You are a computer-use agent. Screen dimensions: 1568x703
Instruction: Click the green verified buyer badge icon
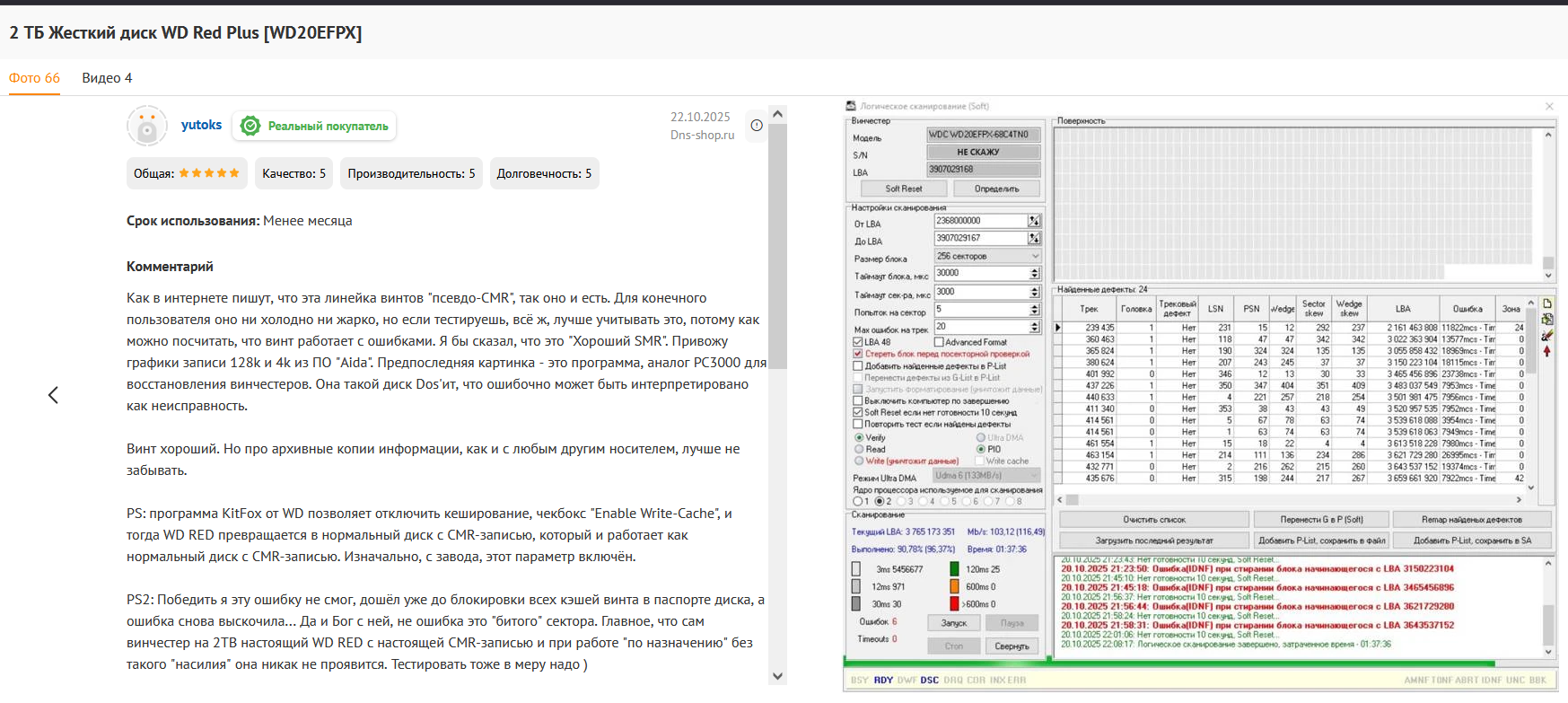(251, 126)
